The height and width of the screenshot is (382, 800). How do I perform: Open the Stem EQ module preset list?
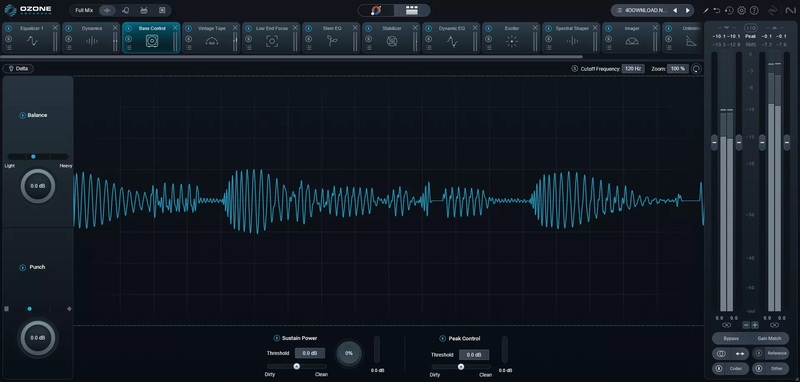pos(308,47)
